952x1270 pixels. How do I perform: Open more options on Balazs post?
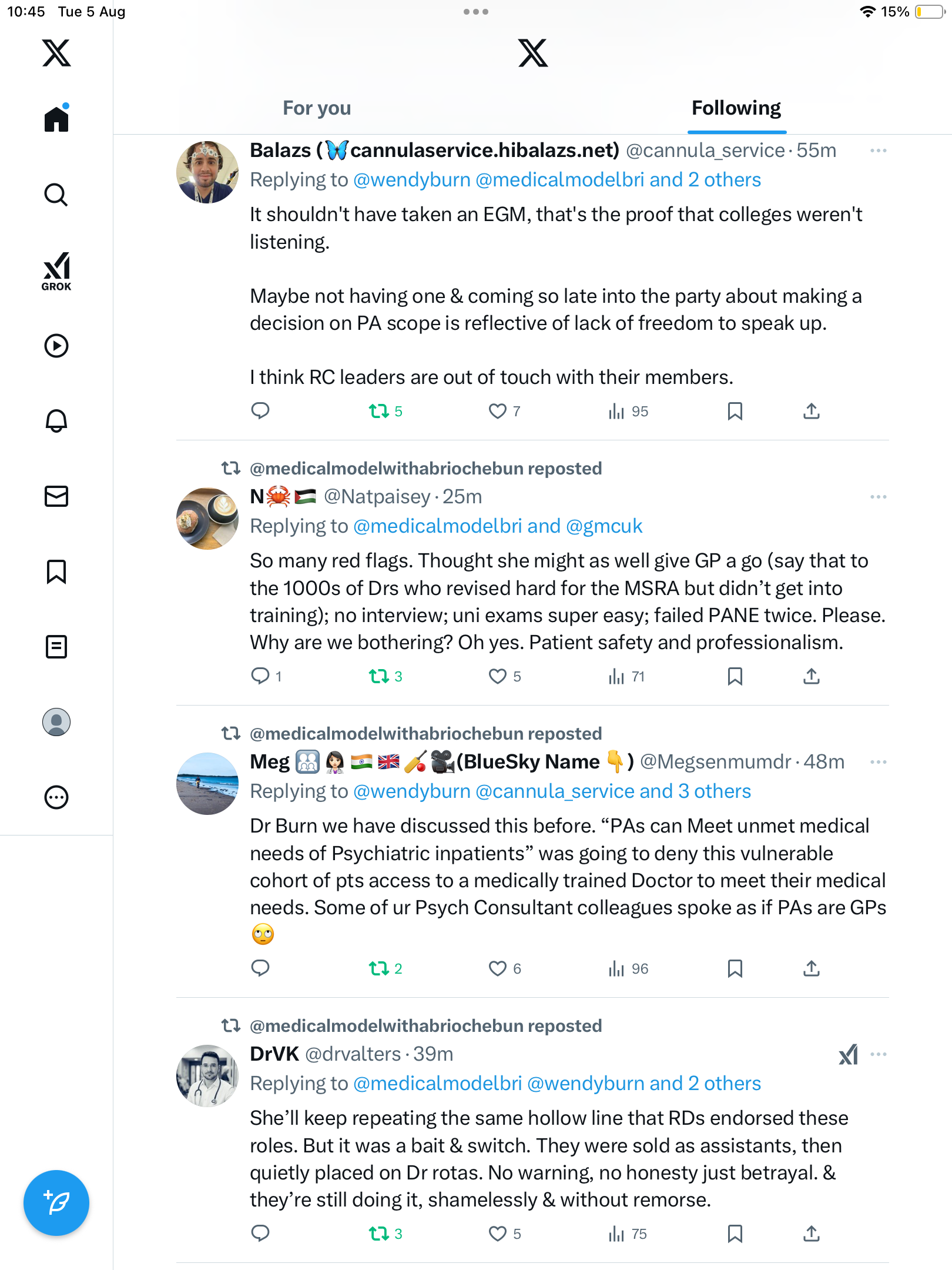878,151
